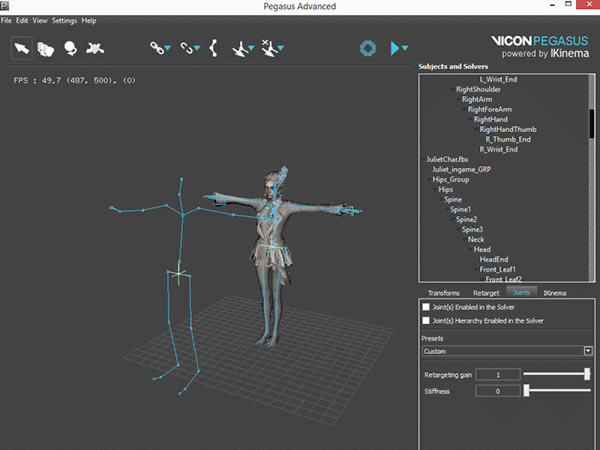
Task: Switch to the Transforms tab
Action: pos(443,293)
